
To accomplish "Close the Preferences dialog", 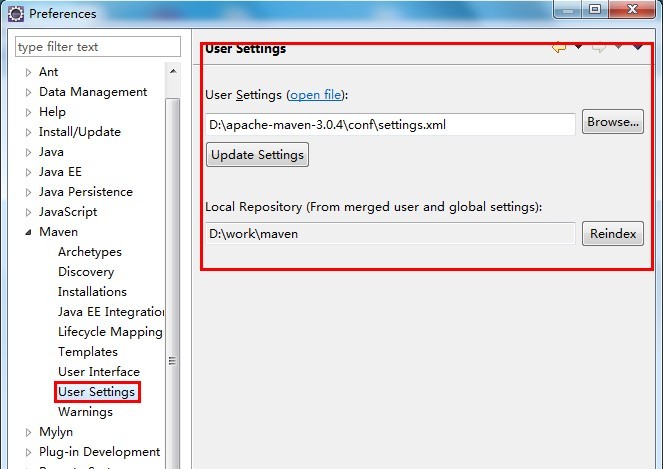I will click(632, 9).
